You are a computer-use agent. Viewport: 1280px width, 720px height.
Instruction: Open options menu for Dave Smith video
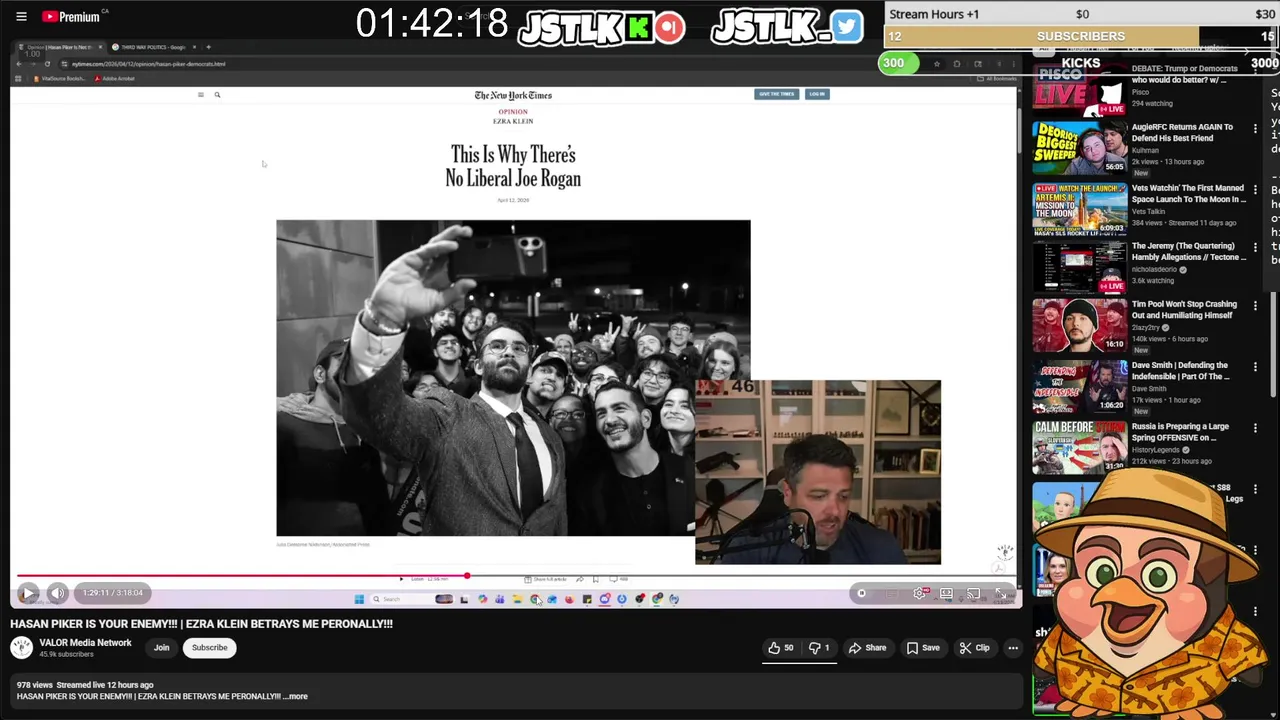click(1255, 367)
